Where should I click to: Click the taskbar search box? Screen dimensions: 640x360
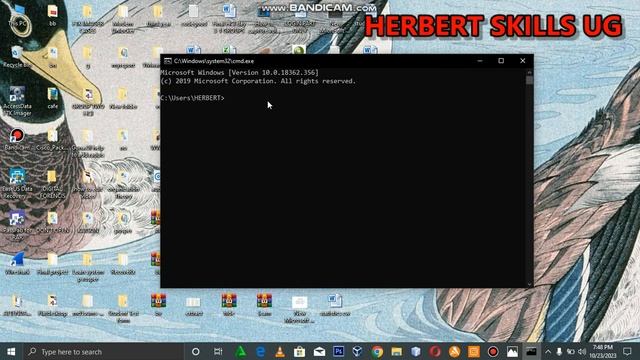(x=104, y=351)
